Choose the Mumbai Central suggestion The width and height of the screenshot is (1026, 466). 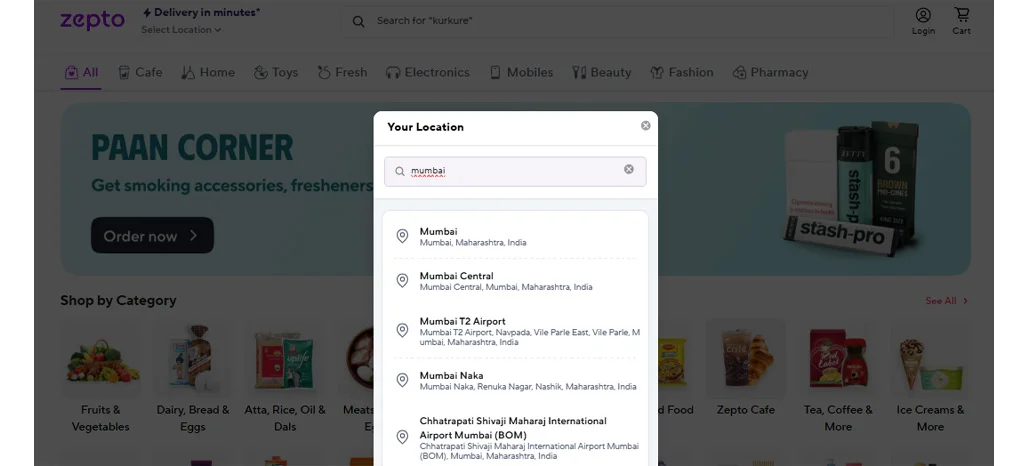click(x=516, y=281)
